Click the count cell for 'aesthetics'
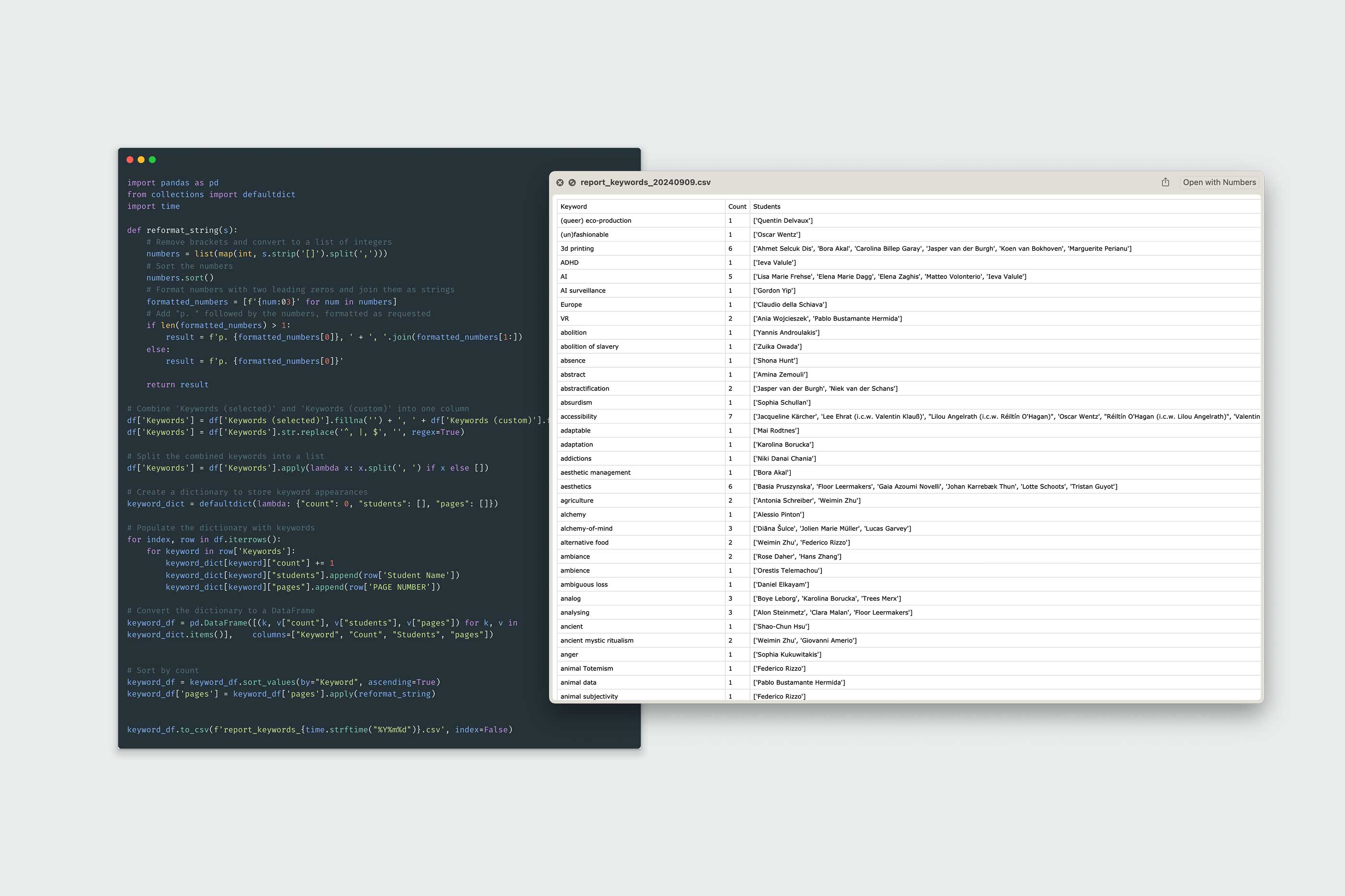1345x896 pixels. [x=730, y=487]
